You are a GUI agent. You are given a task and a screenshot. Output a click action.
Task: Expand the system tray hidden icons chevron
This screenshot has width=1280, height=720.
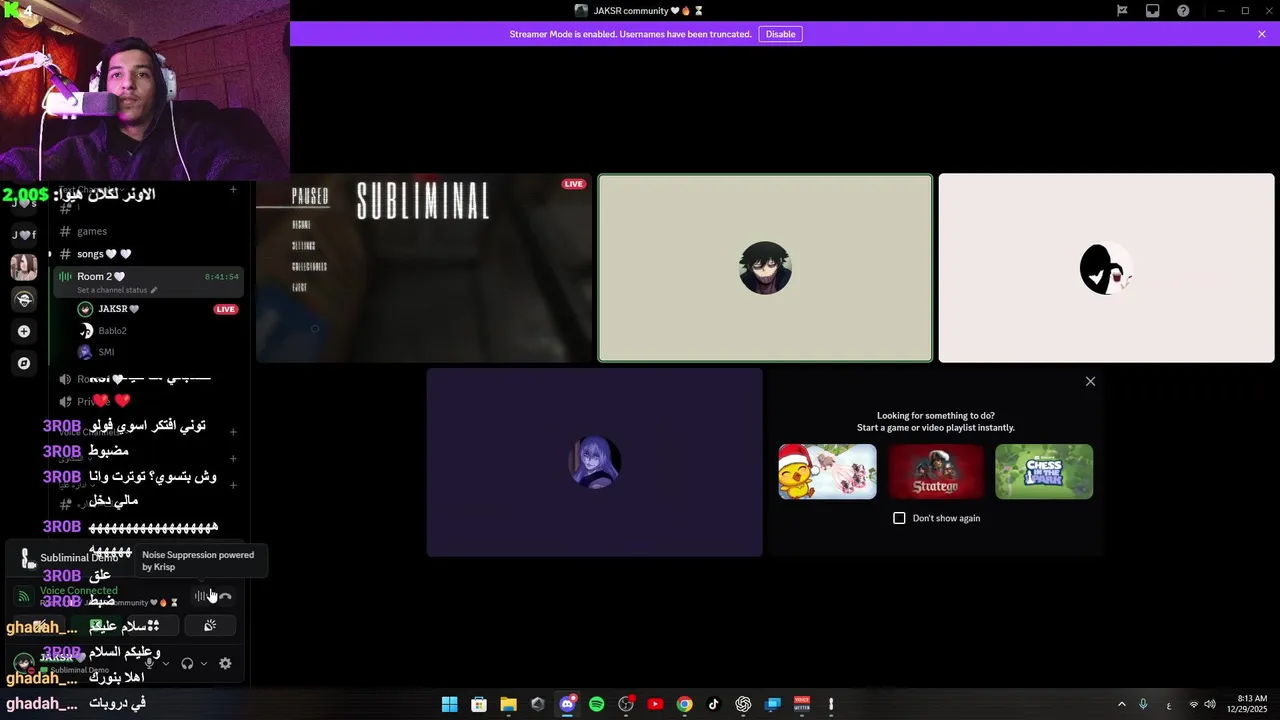[x=1121, y=705]
